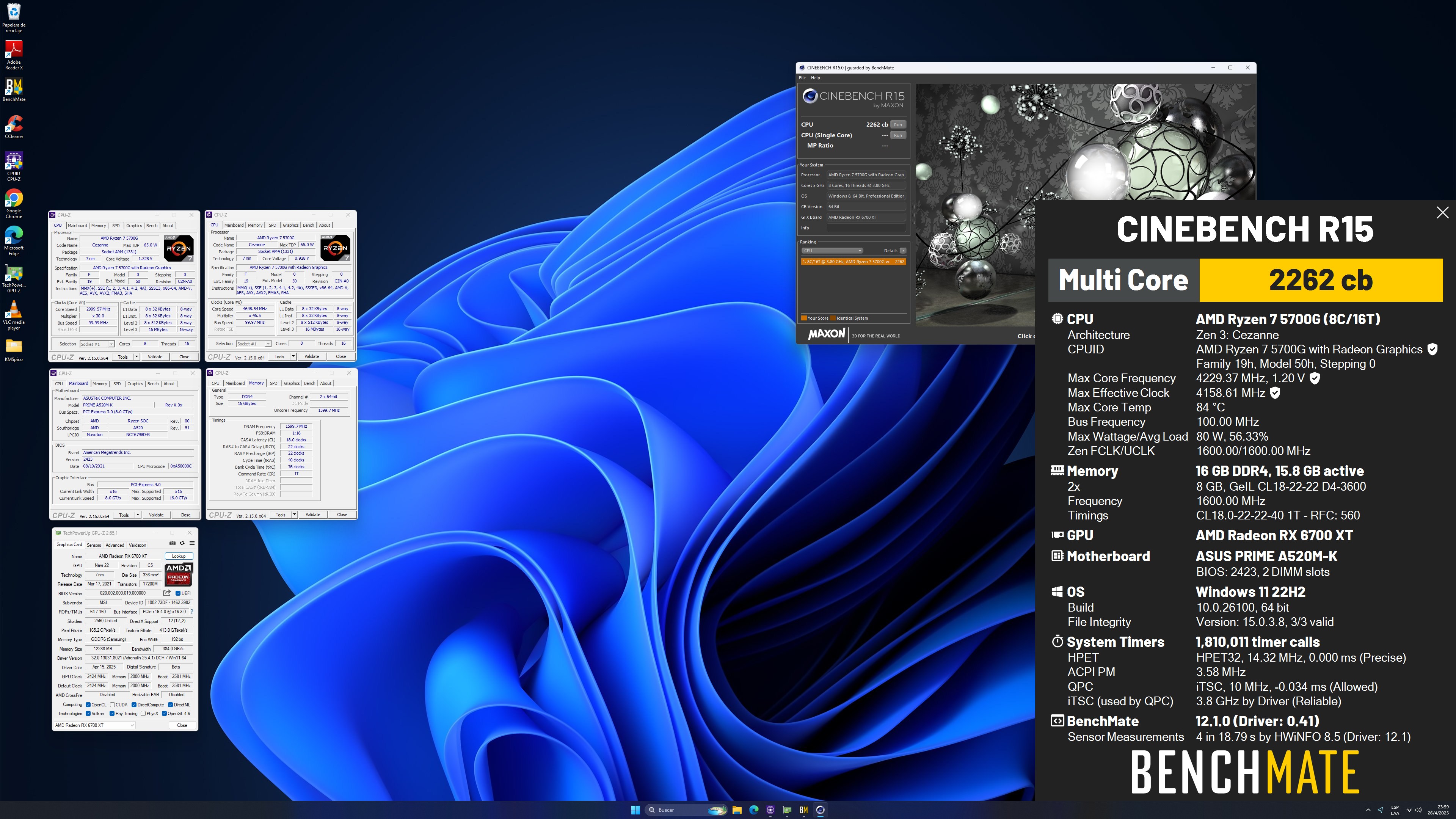Click GPU-Z BIOS share/export icon
The width and height of the screenshot is (1456, 819).
[x=167, y=593]
